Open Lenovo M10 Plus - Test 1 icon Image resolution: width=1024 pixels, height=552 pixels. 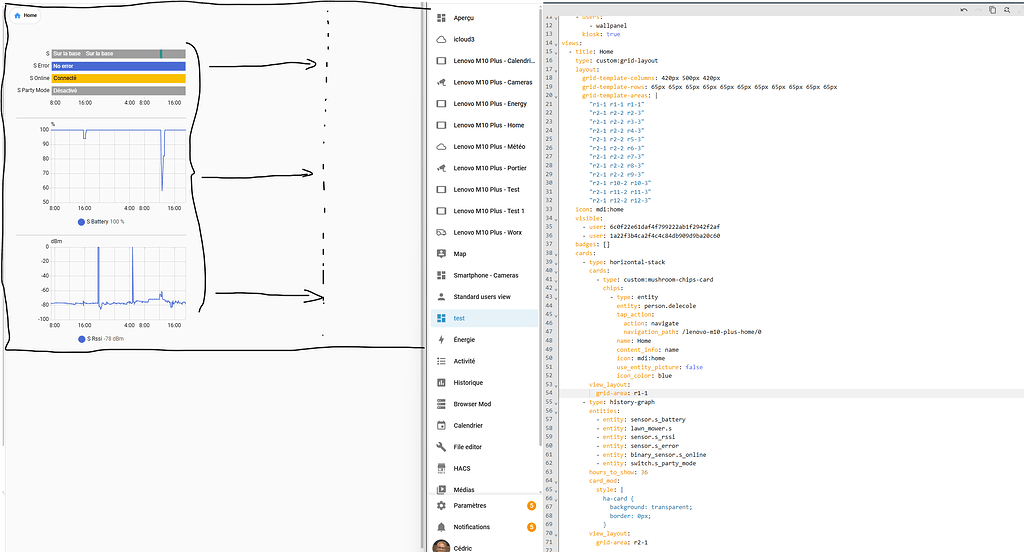tap(441, 211)
